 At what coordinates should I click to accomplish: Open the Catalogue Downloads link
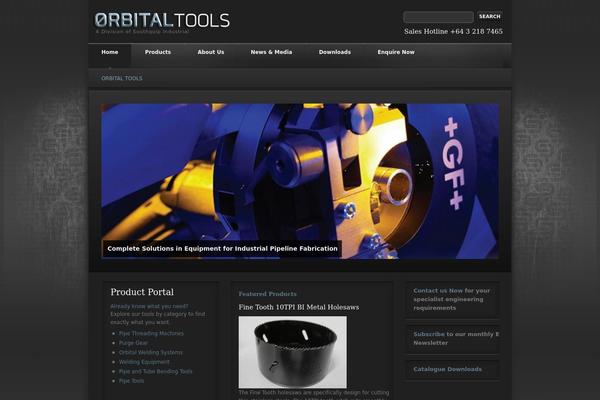coord(448,369)
